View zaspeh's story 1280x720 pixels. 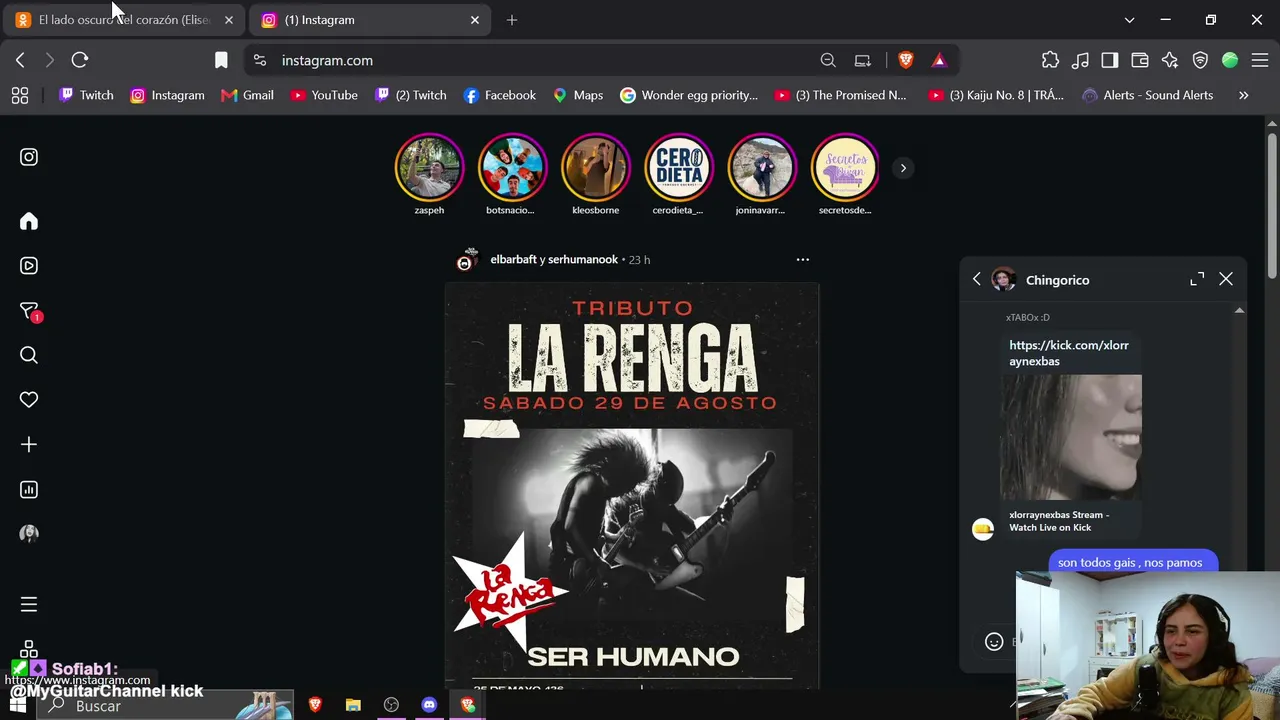(429, 168)
